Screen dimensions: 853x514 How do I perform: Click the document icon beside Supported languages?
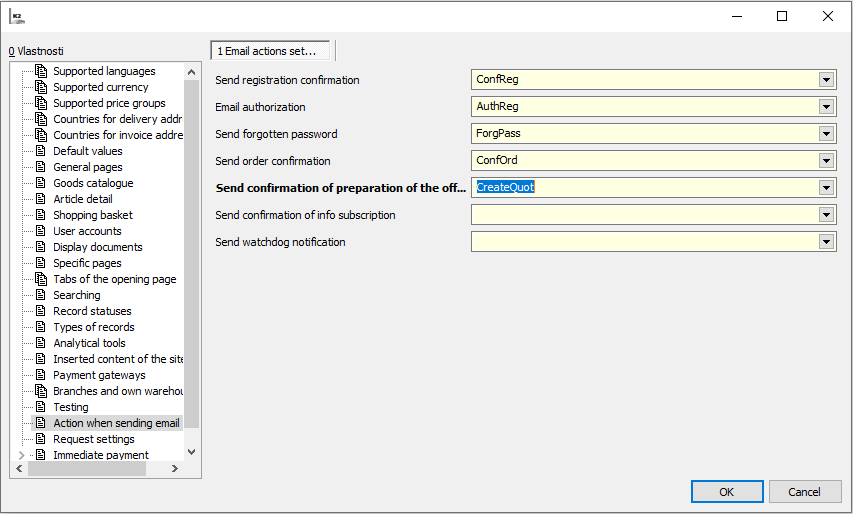(41, 71)
